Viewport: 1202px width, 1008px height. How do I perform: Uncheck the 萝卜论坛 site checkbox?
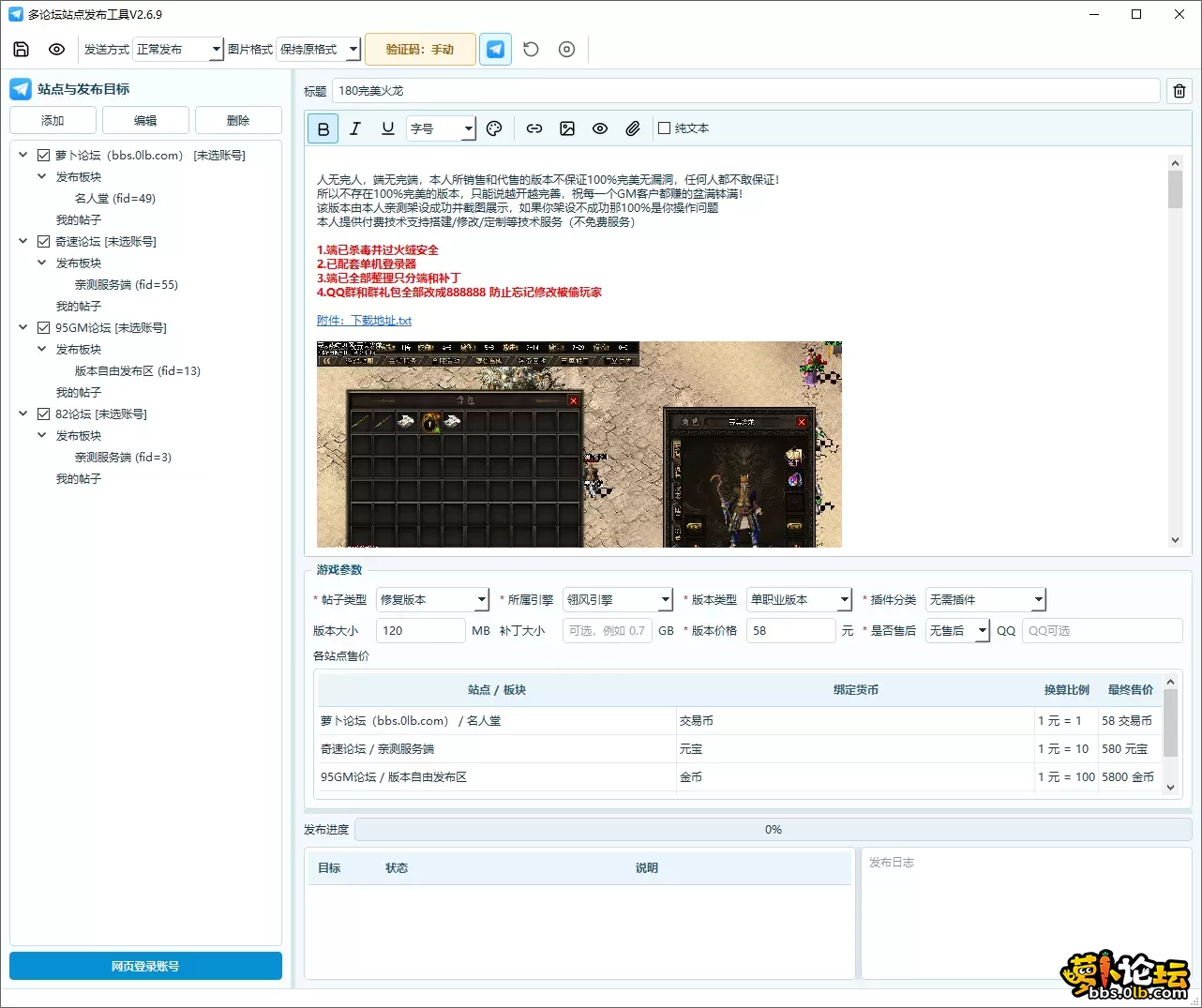tap(43, 156)
